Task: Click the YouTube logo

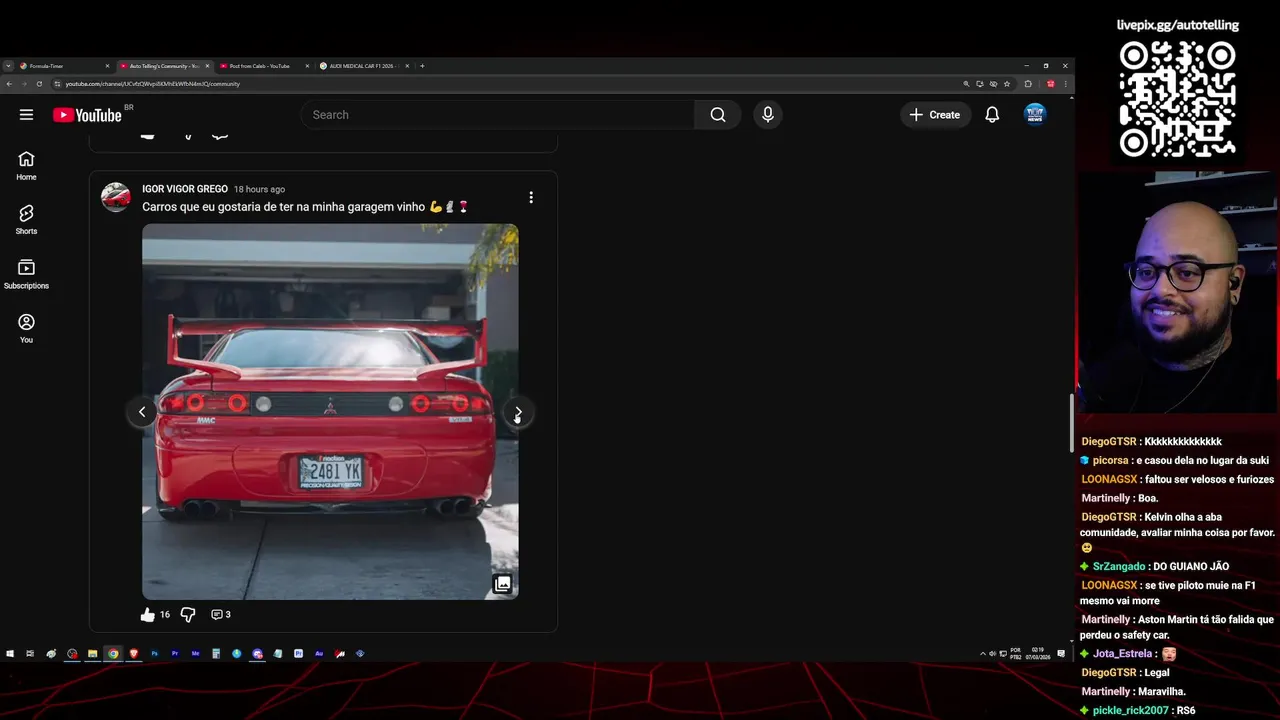Action: (x=87, y=115)
